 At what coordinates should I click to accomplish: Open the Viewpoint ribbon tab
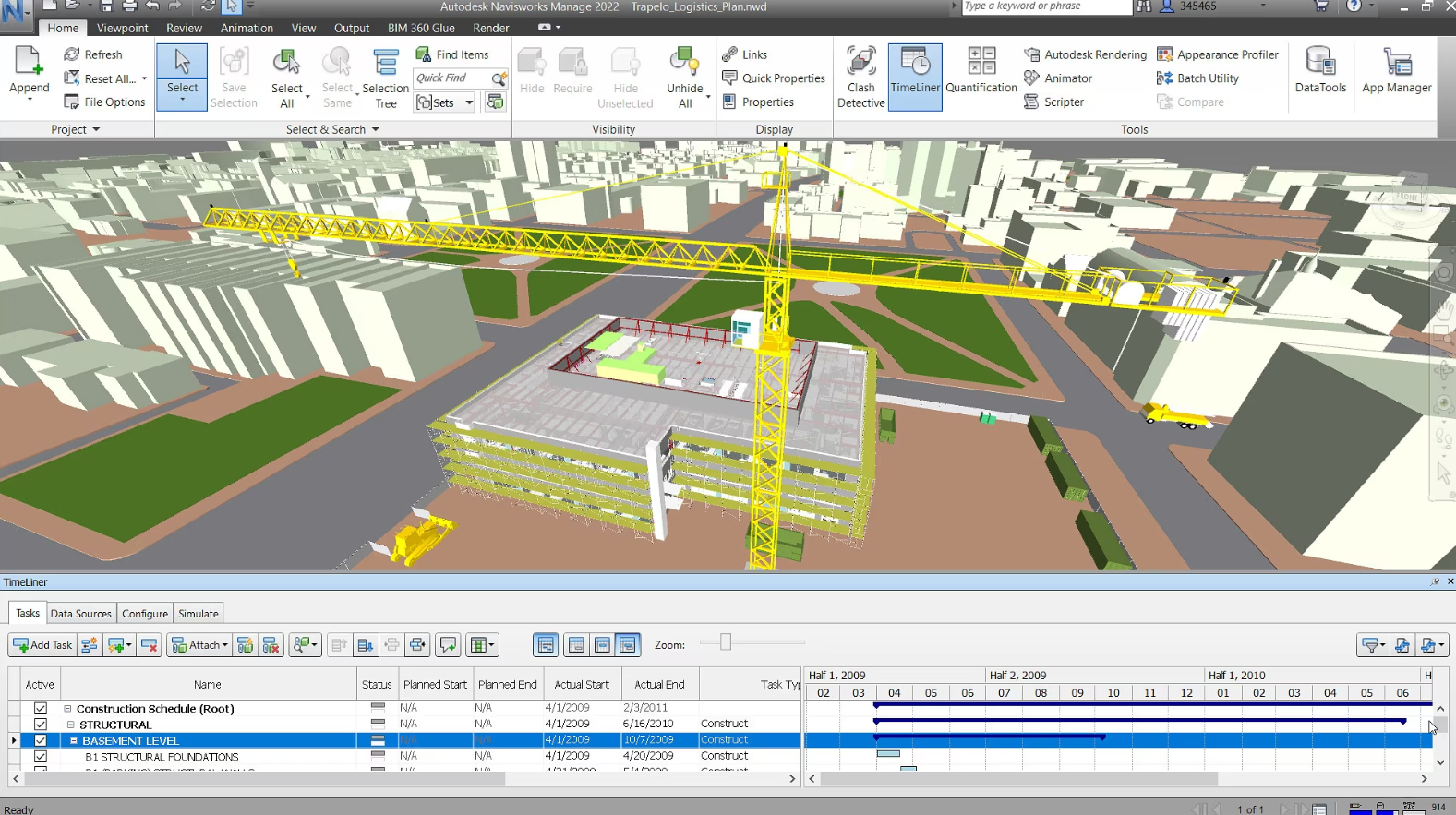pyautogui.click(x=122, y=28)
